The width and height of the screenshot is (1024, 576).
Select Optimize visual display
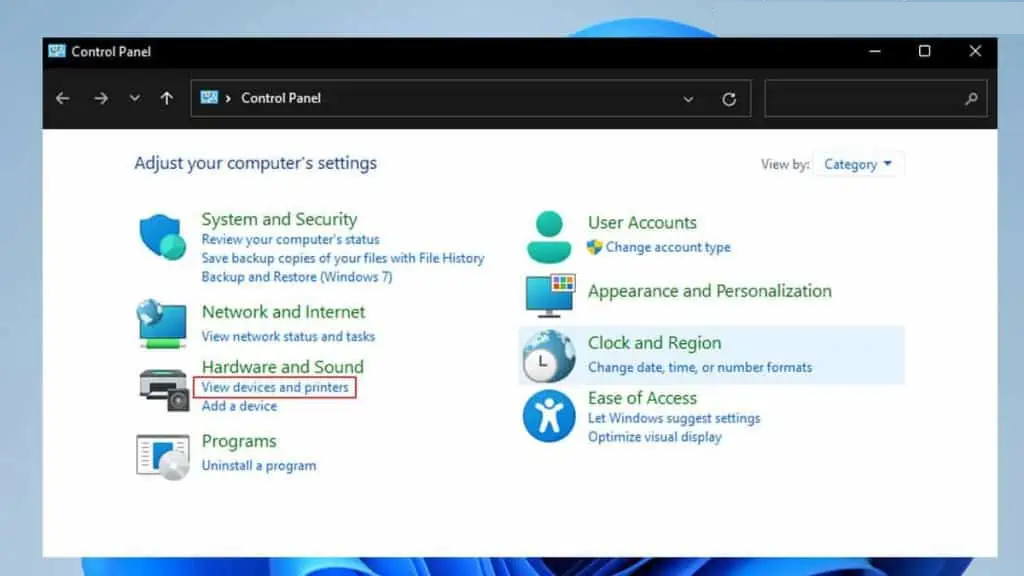(654, 438)
